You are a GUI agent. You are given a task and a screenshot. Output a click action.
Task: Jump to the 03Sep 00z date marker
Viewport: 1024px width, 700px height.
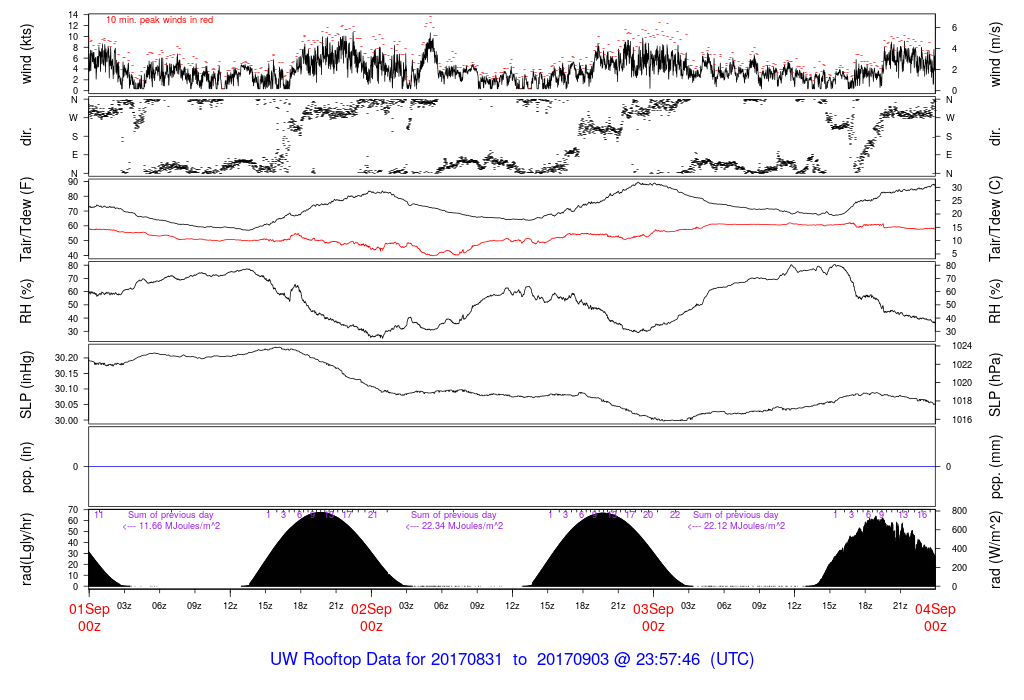point(653,617)
